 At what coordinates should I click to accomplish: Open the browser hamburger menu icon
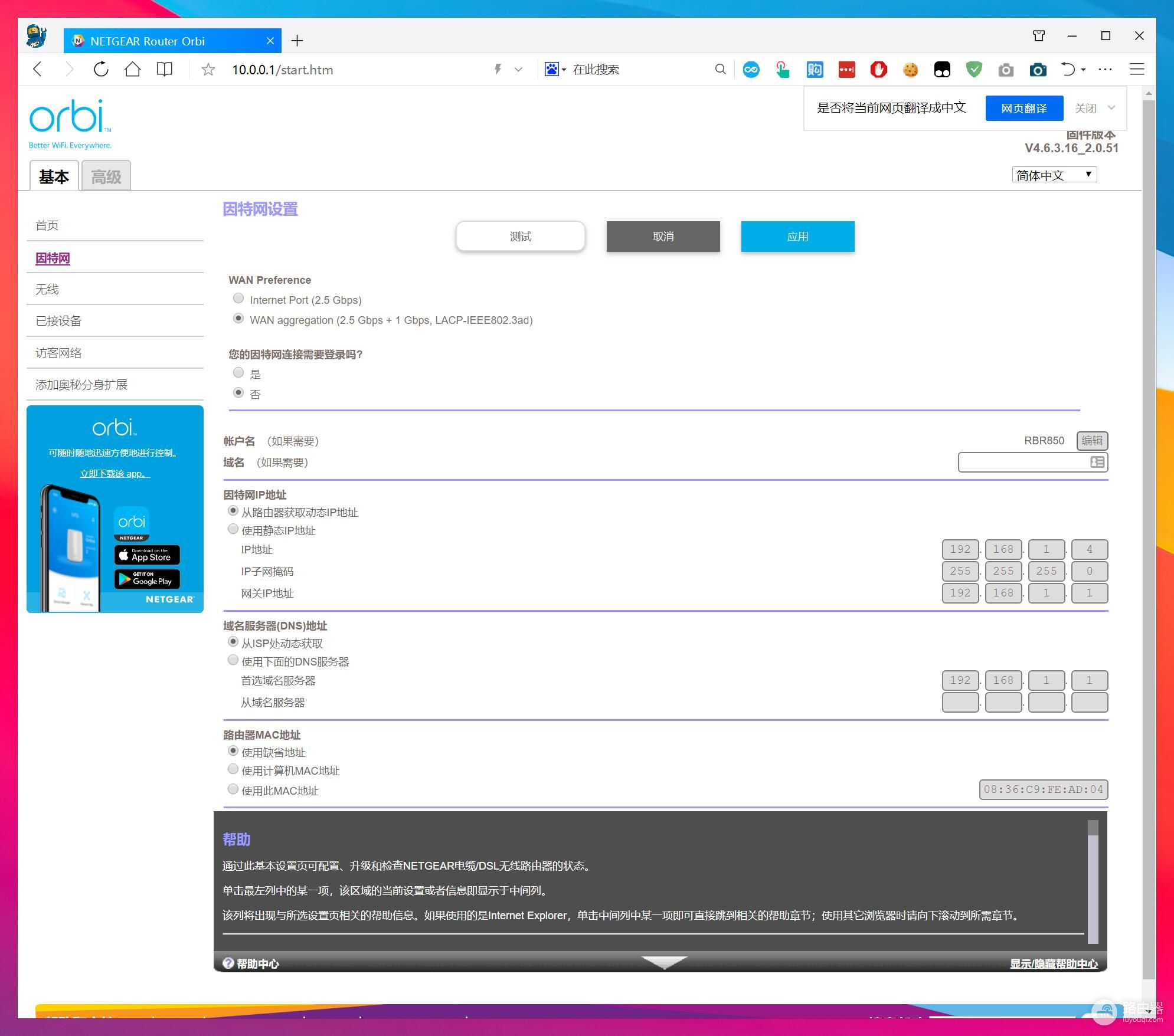point(1137,70)
